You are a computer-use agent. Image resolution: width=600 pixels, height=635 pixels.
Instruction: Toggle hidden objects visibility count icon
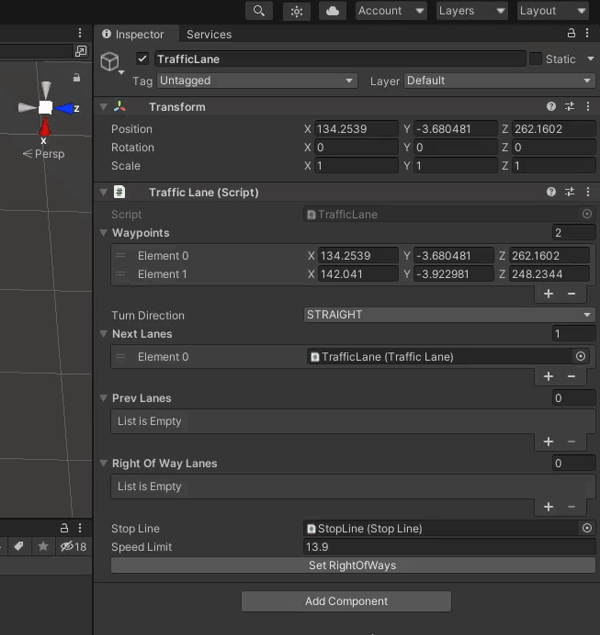tap(73, 546)
